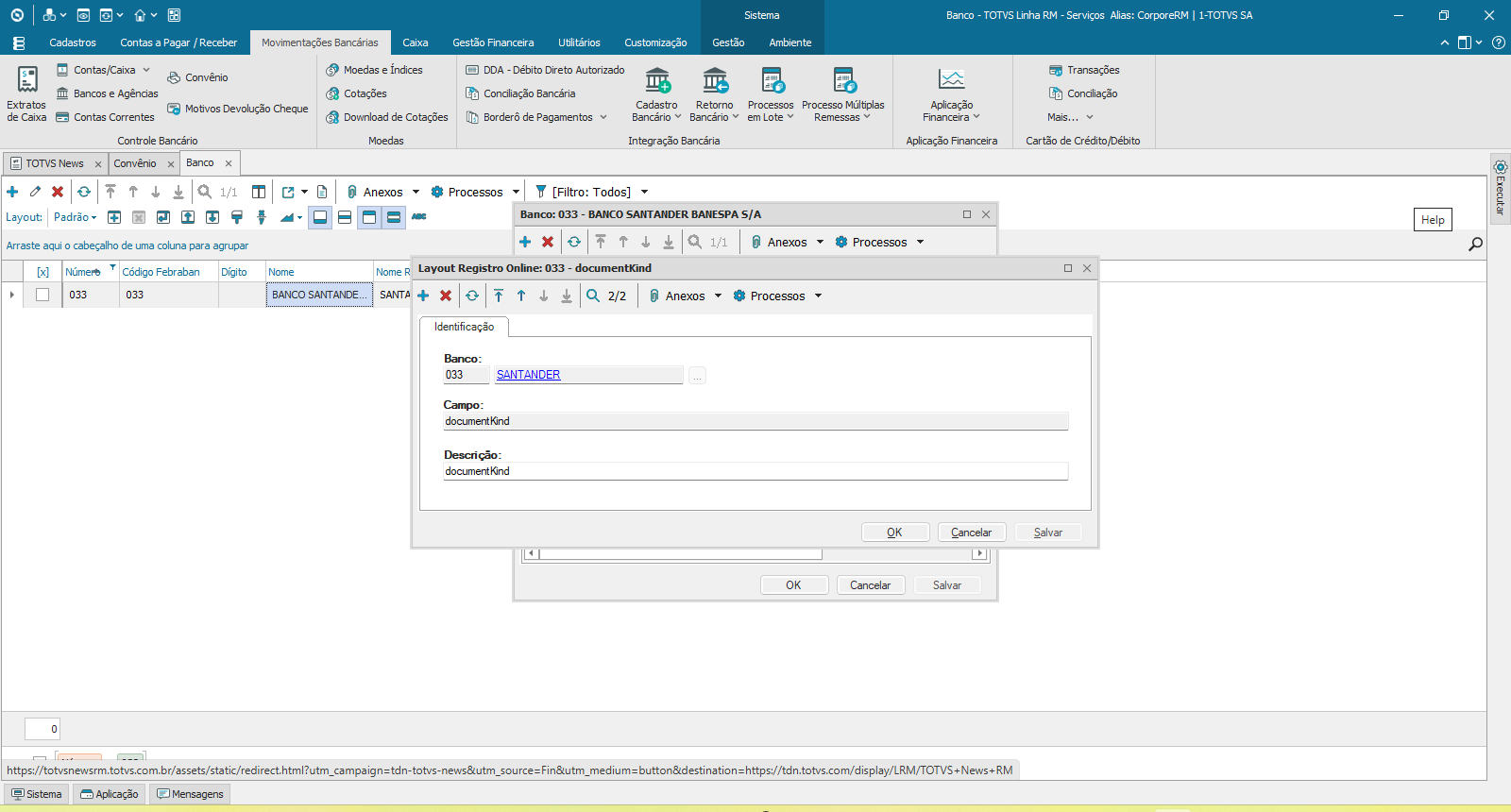Screen dimensions: 1511x812
Task: Open DDA - Débito Direto Autorizado
Action: (x=545, y=70)
